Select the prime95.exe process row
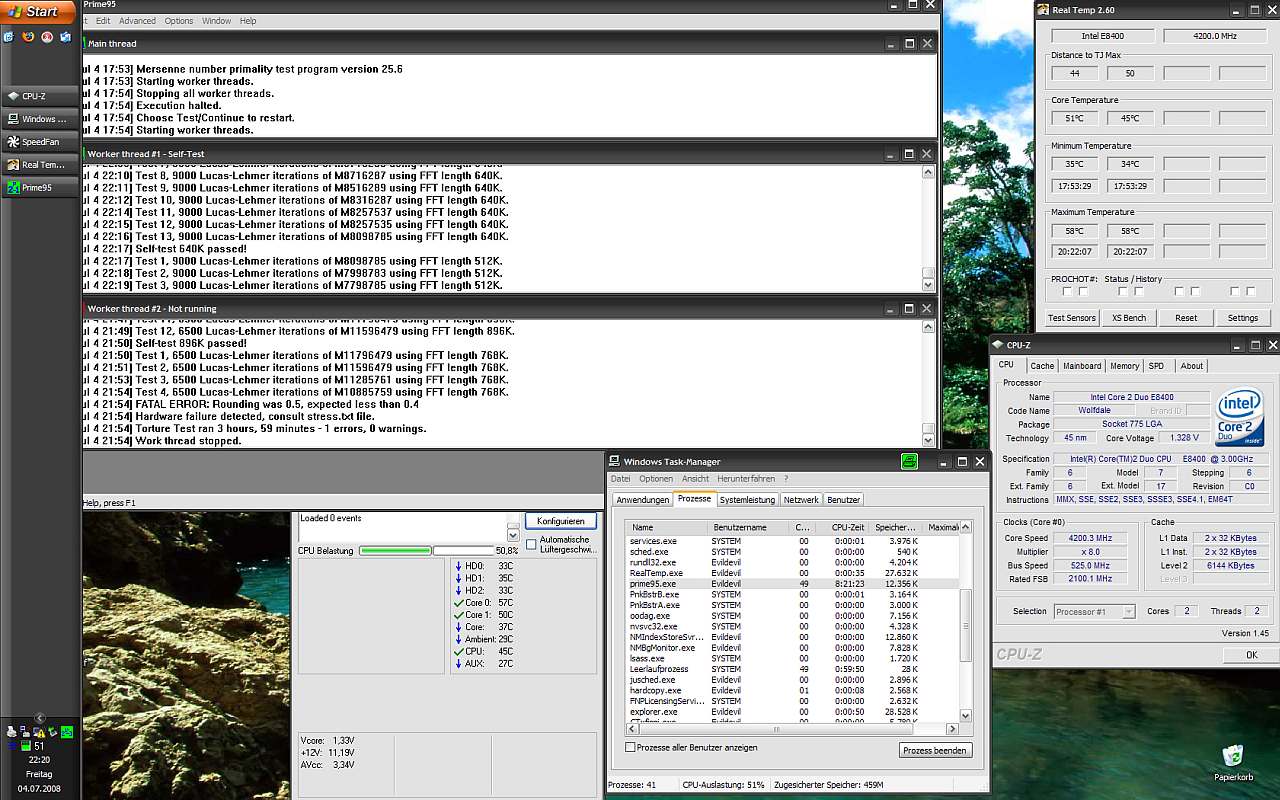Screen dimensions: 1280x800 (x=791, y=584)
